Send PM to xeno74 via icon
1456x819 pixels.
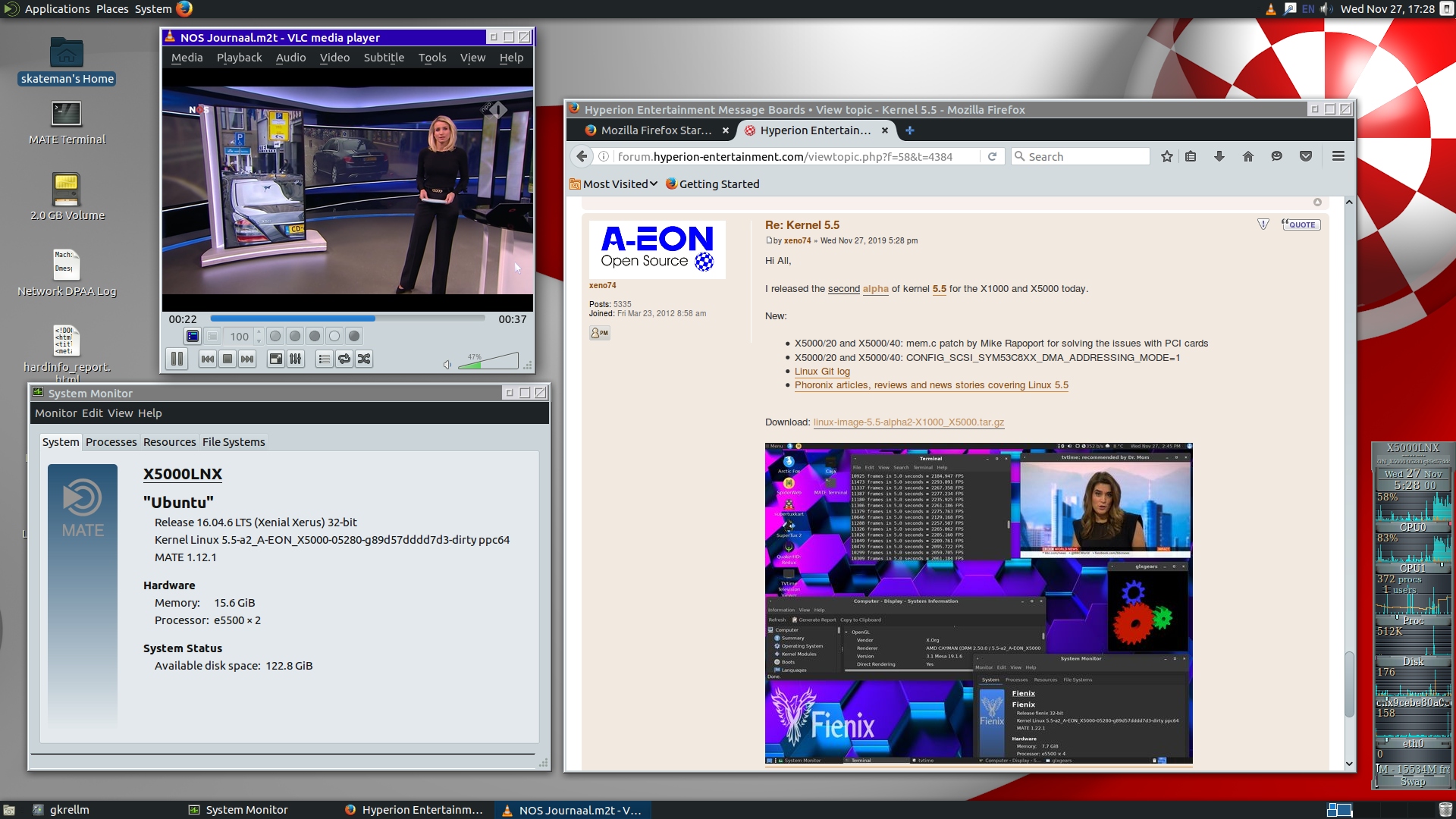600,333
